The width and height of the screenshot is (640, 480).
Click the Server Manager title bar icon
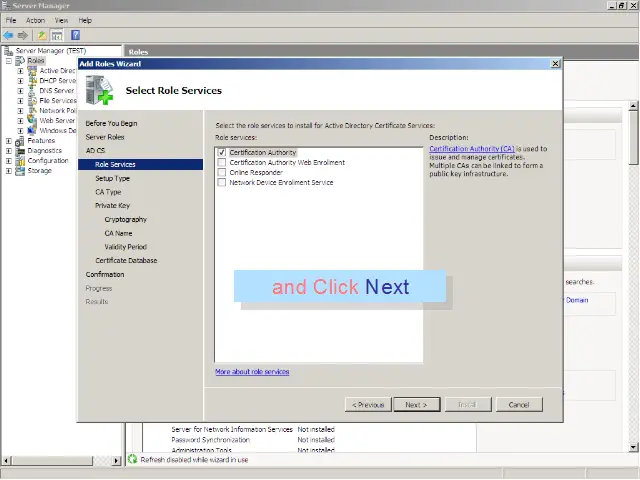click(x=6, y=5)
